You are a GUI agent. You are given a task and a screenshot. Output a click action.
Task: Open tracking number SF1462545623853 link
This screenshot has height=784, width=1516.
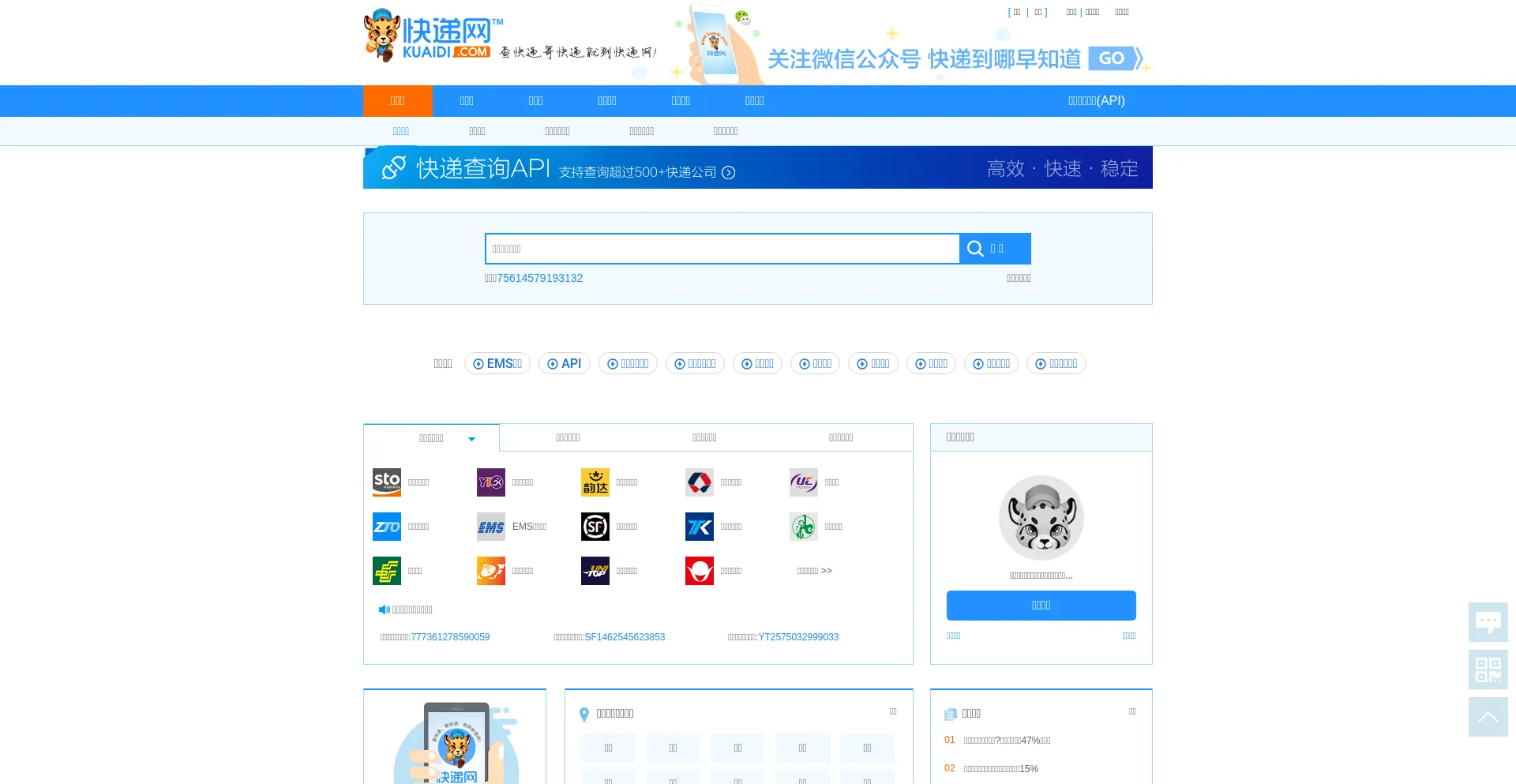[624, 637]
